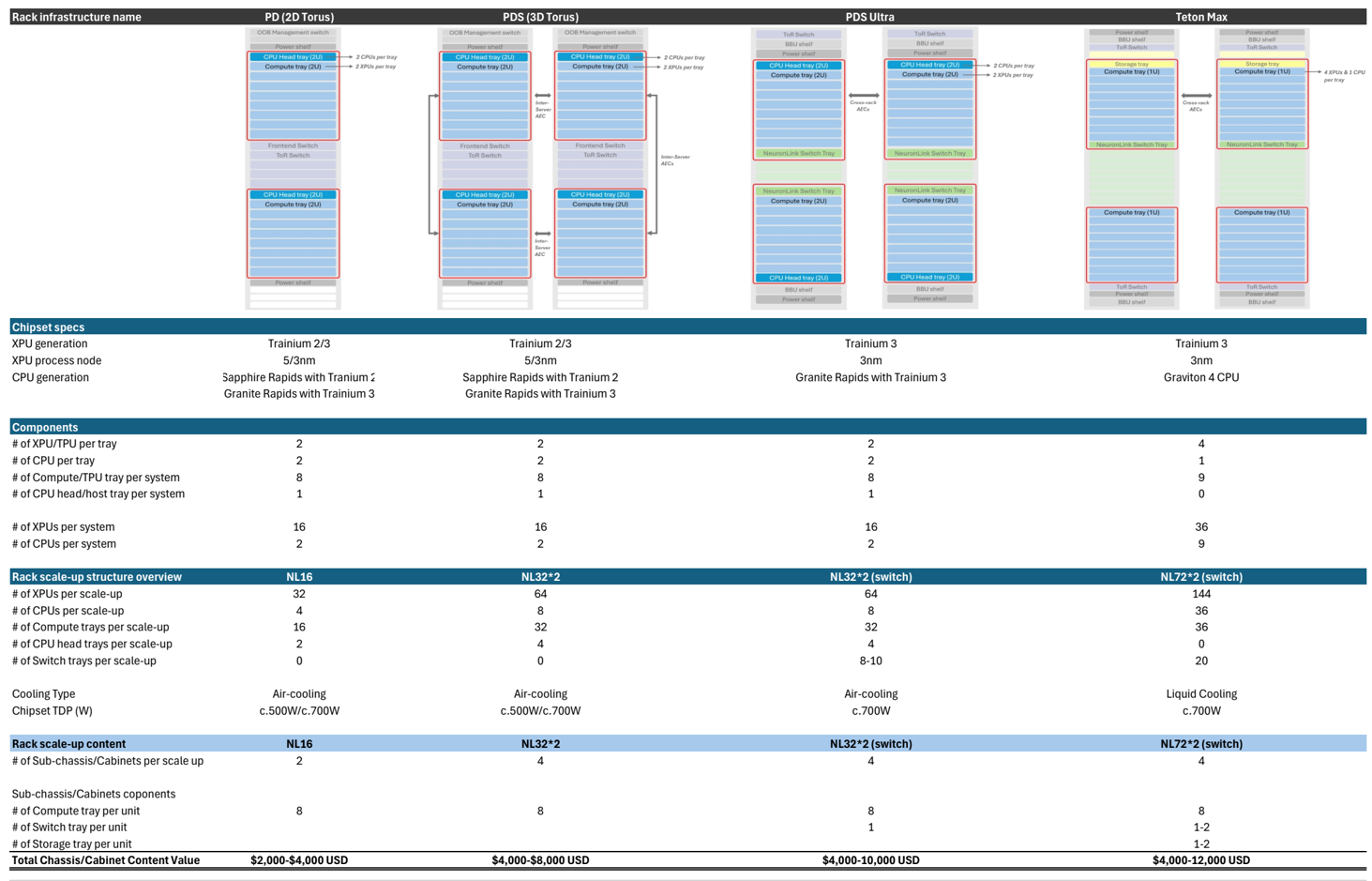1372x881 pixels.
Task: Select the "Rack infrastructure name" header cell
Action: (77, 17)
